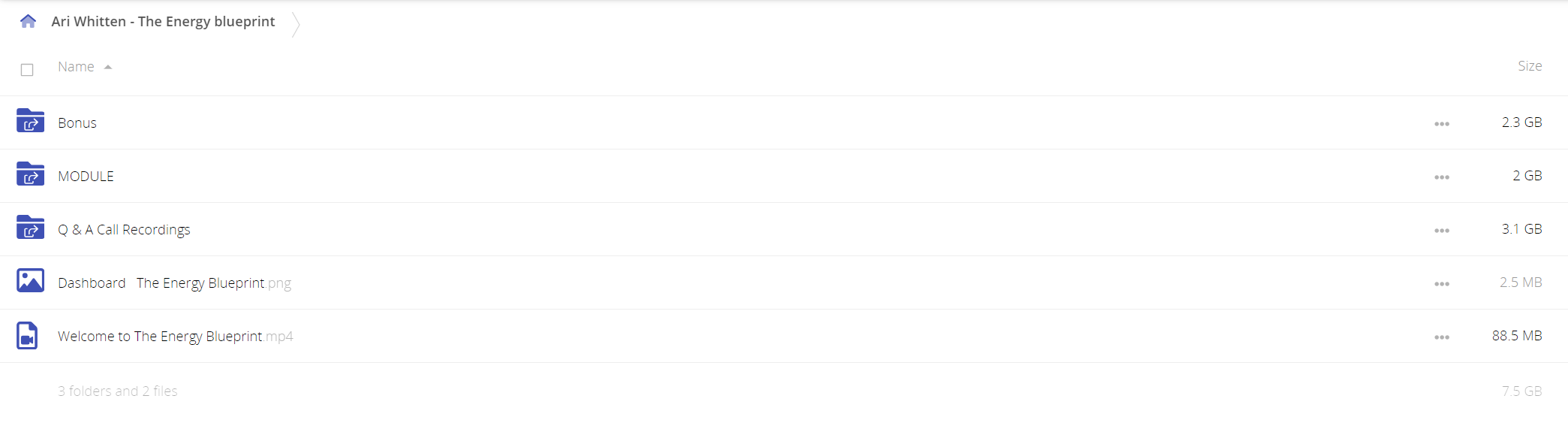Open more options for MODULE folder
Viewport: 1568px width, 429px height.
point(1442,177)
